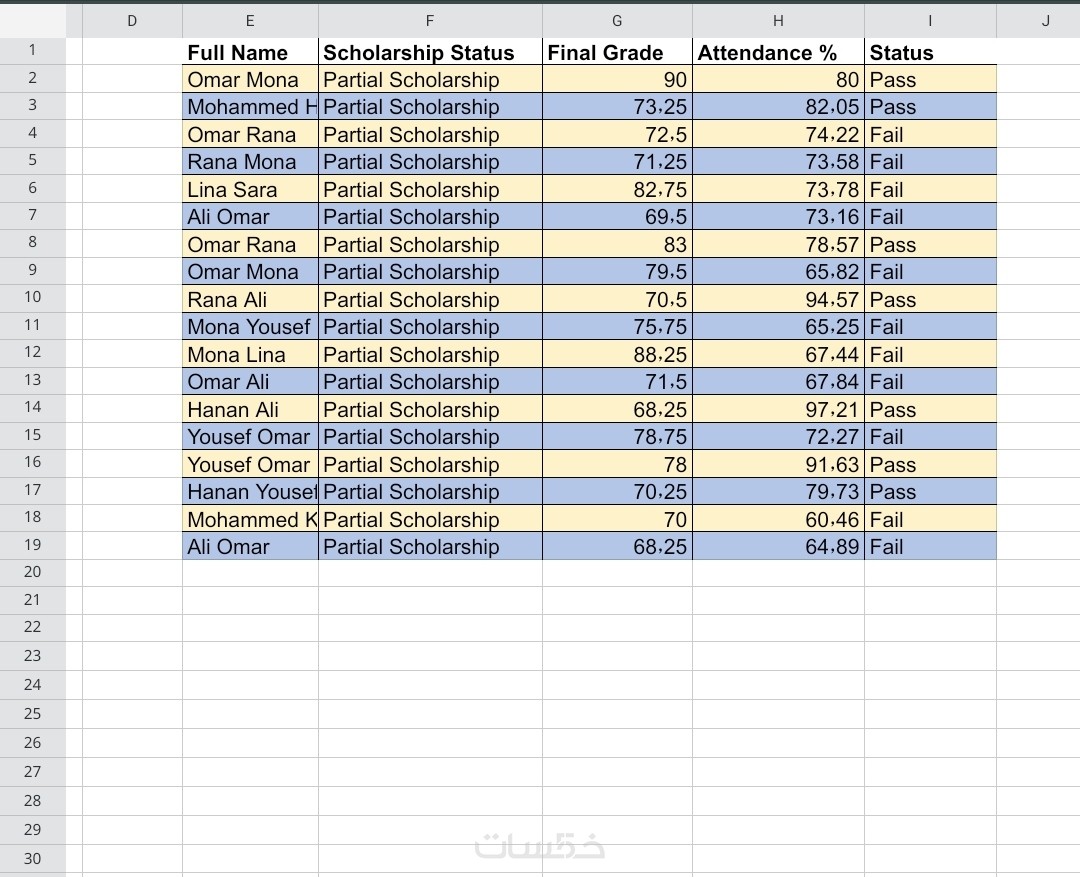The image size is (1080, 877).
Task: Click the 'Status' header cell
Action: (x=930, y=53)
